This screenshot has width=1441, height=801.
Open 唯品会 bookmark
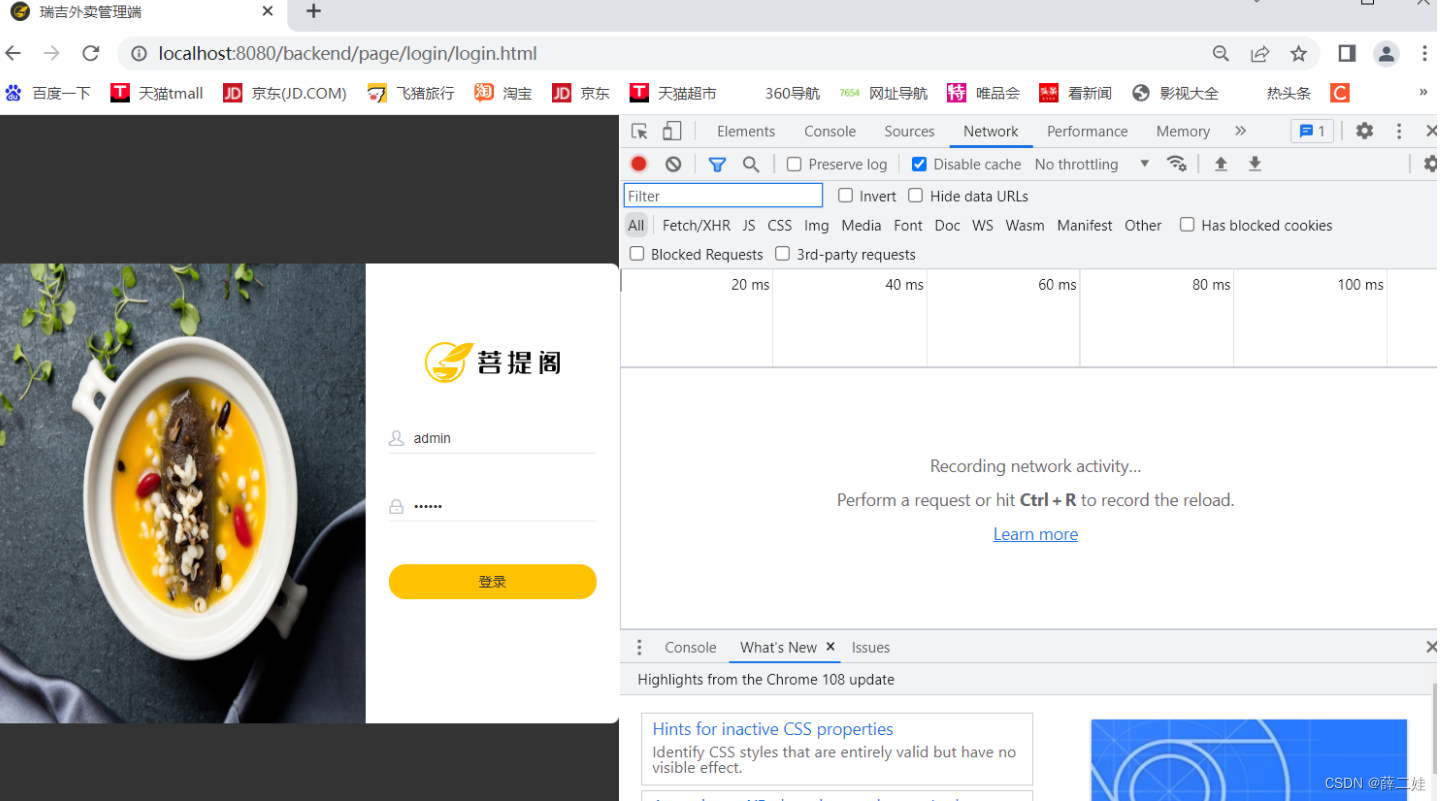tap(984, 93)
